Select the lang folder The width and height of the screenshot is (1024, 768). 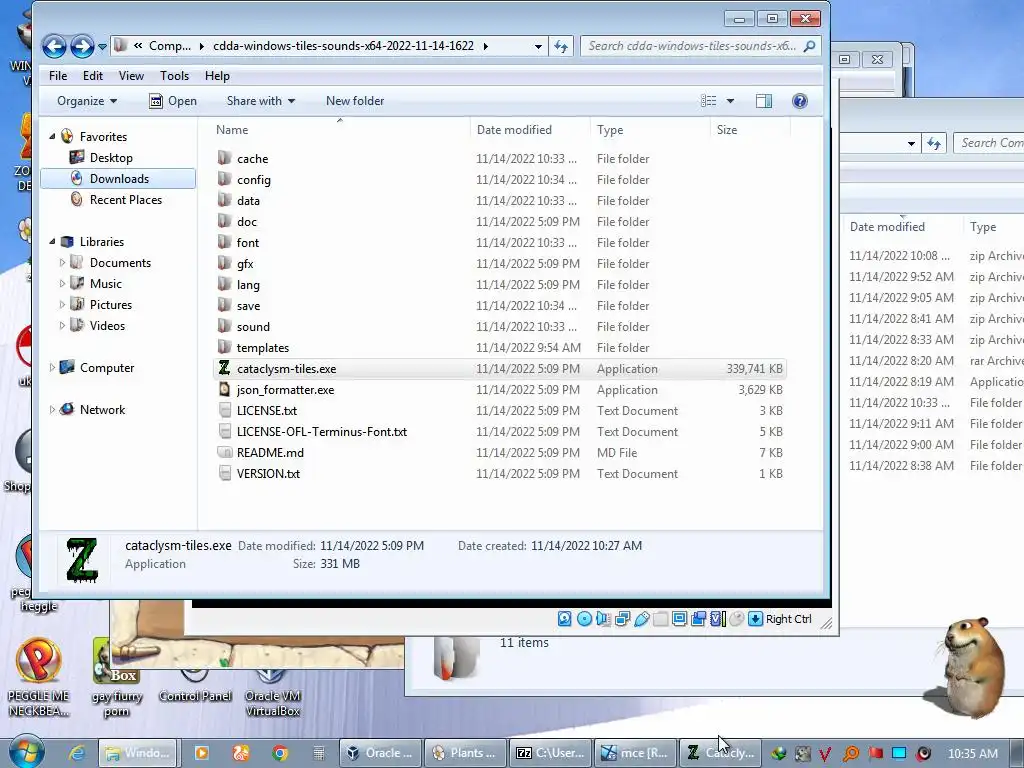click(248, 285)
